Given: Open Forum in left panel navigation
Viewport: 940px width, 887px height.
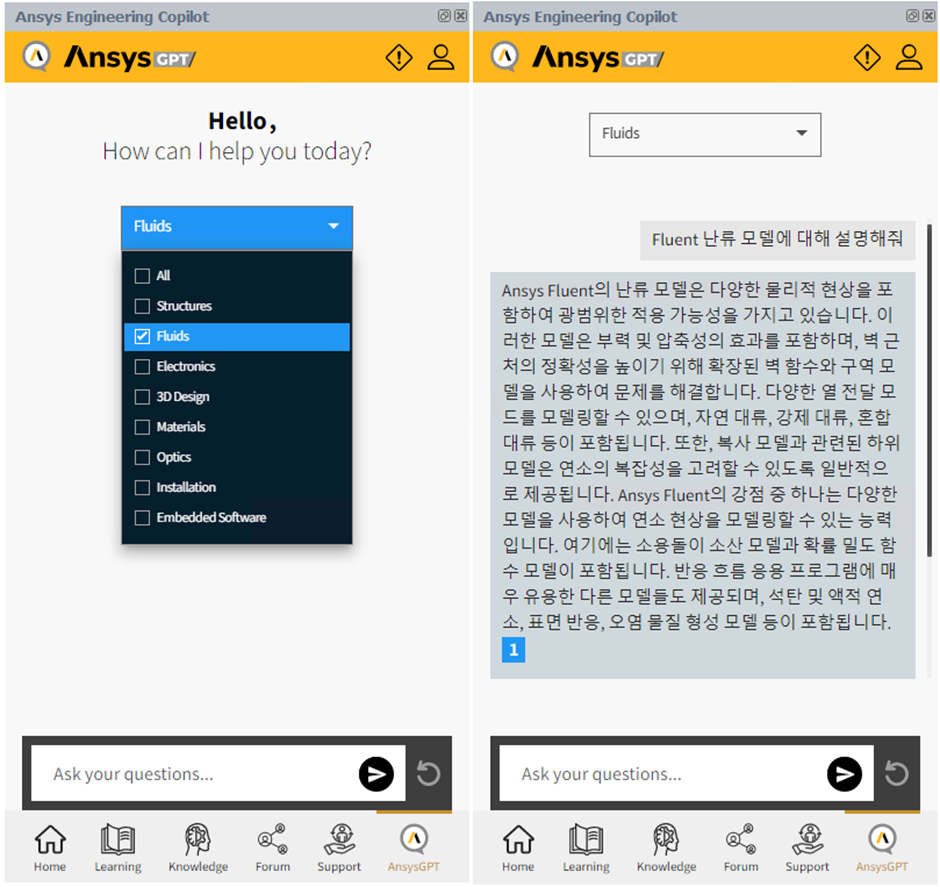Looking at the screenshot, I should [273, 847].
